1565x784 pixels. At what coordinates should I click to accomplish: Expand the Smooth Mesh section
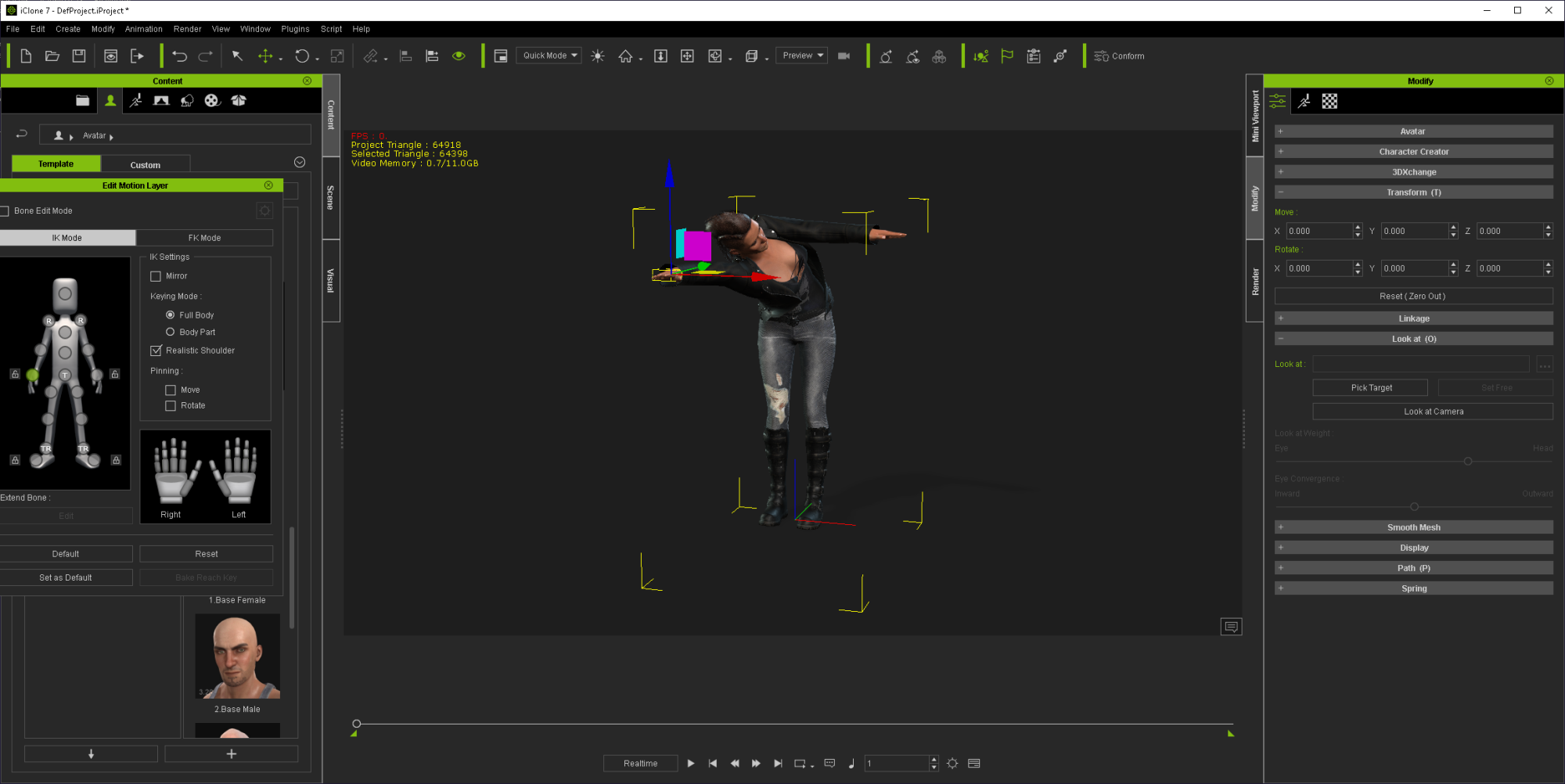pos(1413,527)
